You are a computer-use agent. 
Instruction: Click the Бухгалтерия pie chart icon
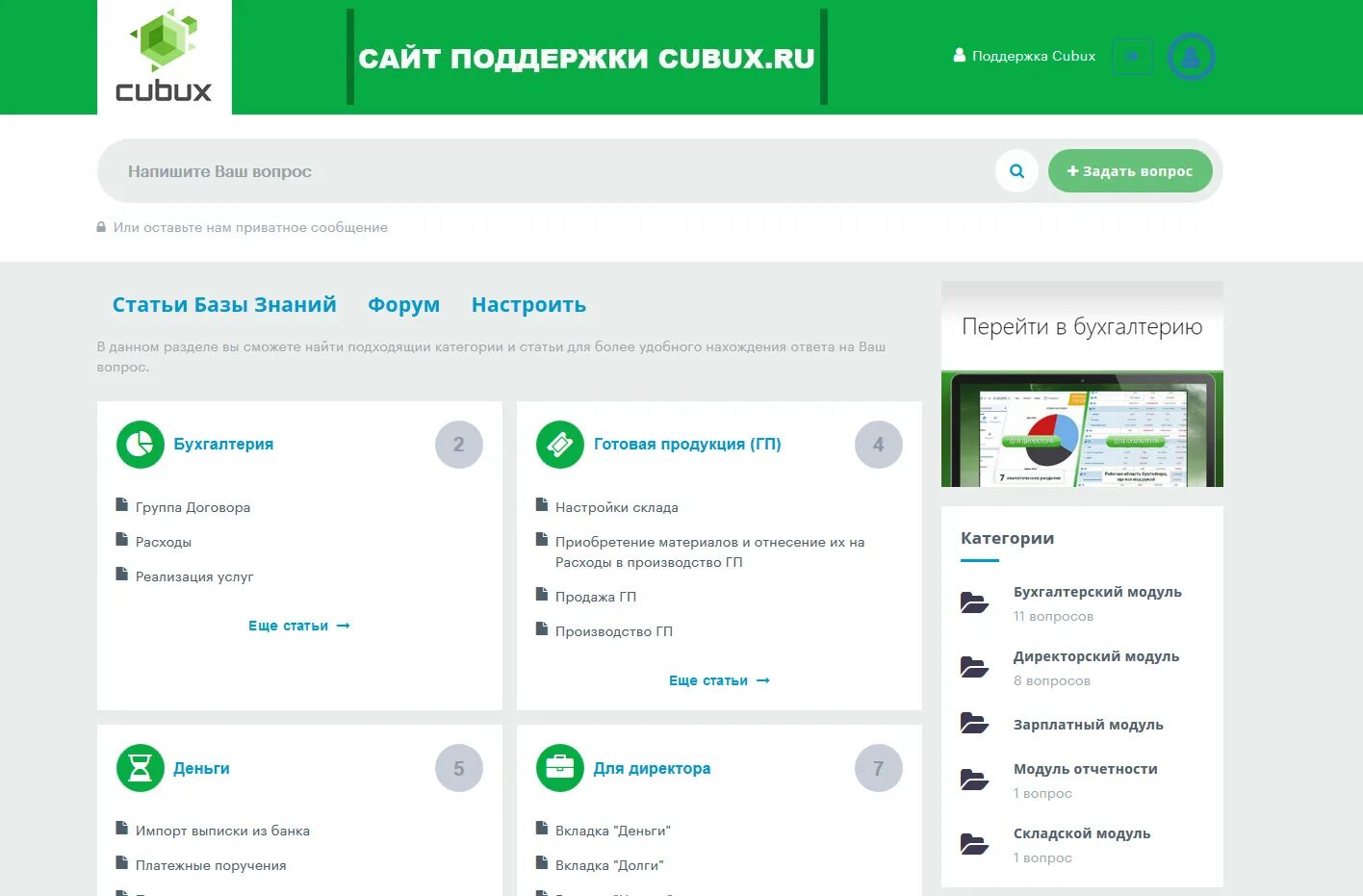pos(141,445)
